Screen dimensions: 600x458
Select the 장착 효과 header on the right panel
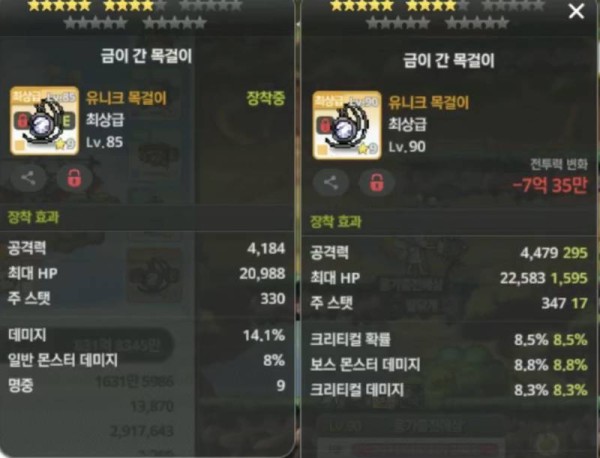(x=336, y=222)
